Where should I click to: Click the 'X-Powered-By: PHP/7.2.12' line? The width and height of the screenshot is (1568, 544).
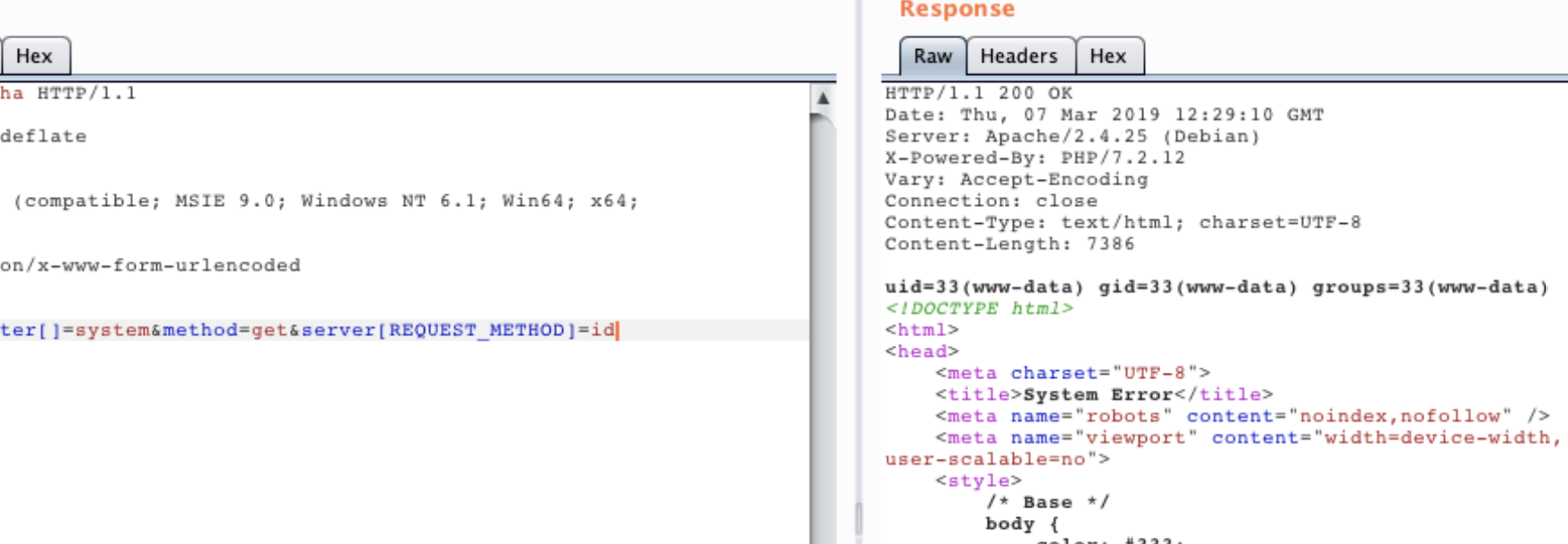tap(1034, 158)
